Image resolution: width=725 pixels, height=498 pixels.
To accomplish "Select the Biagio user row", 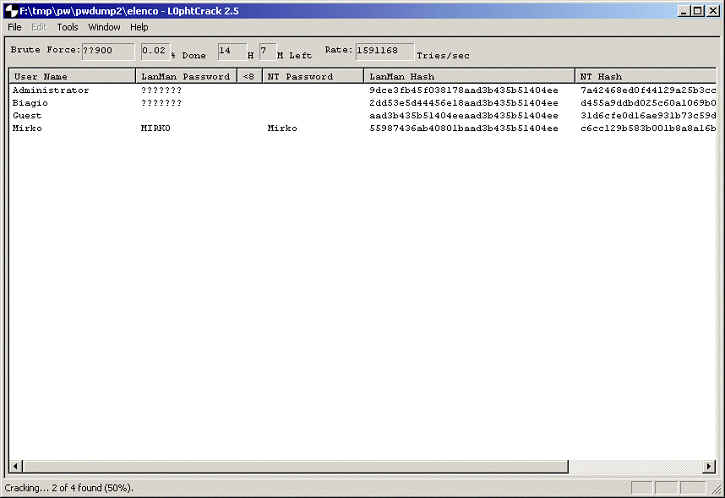I will (362, 103).
